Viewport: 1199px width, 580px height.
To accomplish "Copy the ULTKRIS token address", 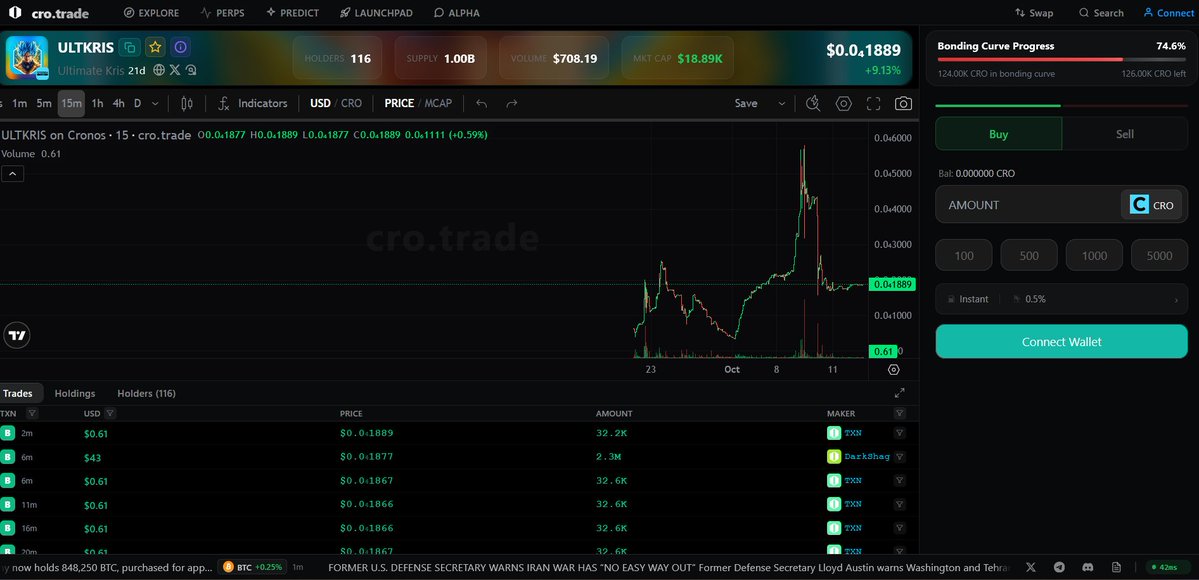I will pyautogui.click(x=131, y=47).
